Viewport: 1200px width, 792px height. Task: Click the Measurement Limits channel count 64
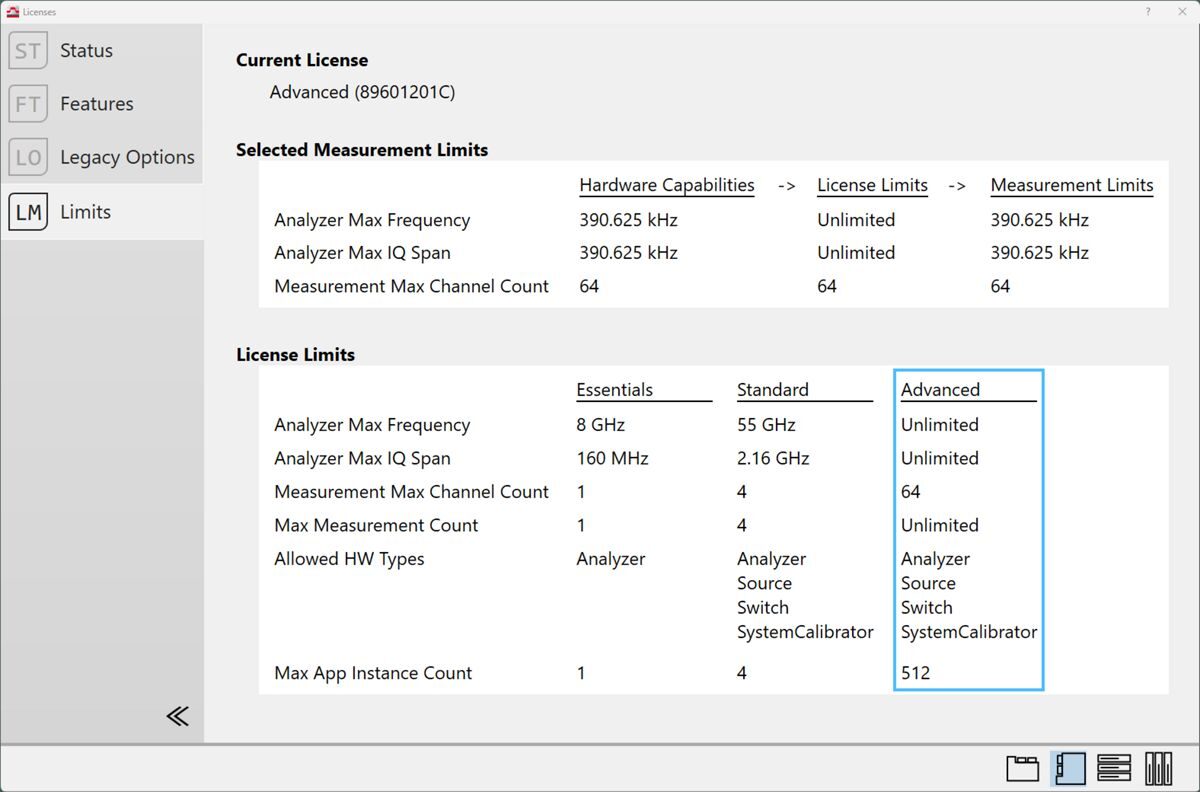click(1000, 286)
